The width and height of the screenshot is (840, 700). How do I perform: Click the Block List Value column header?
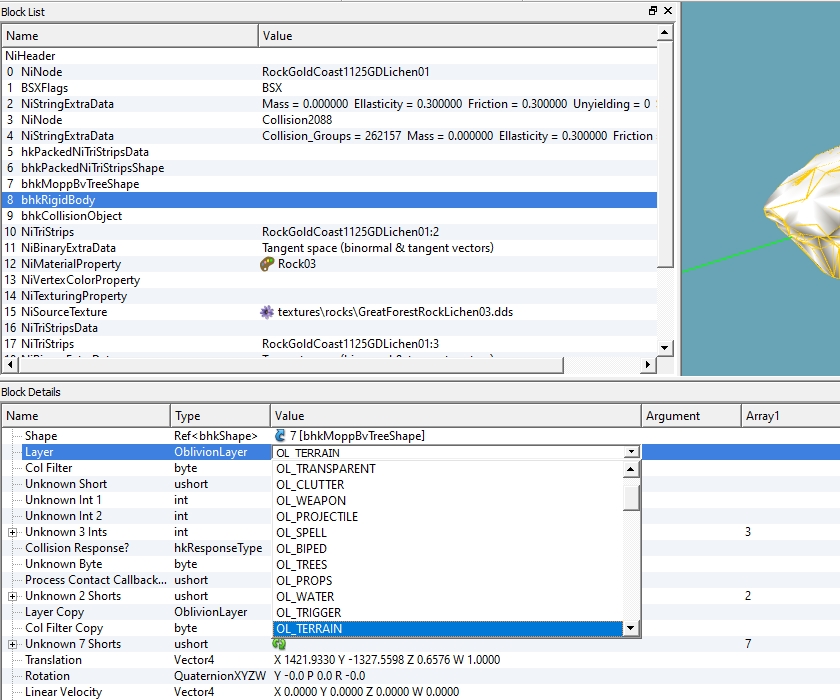click(458, 36)
